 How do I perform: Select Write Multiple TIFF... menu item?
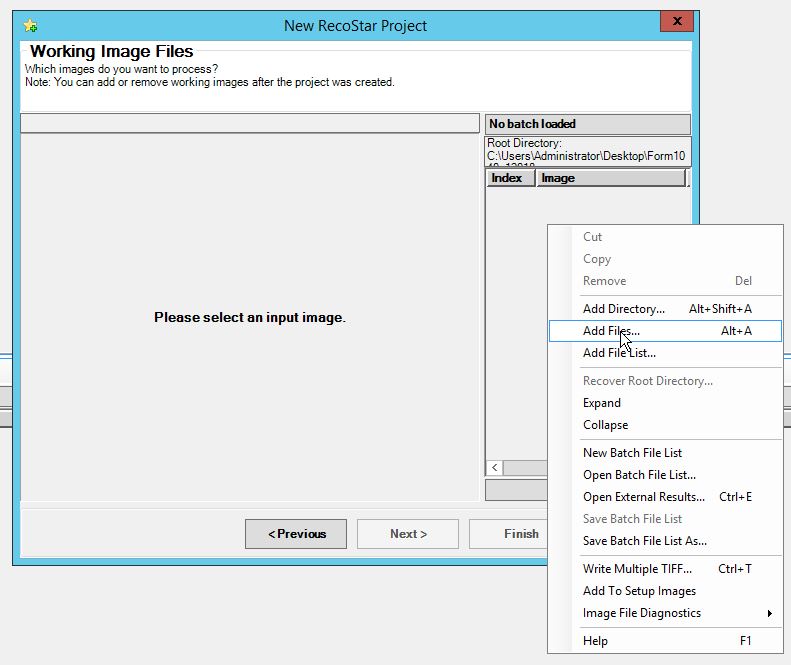click(665, 569)
